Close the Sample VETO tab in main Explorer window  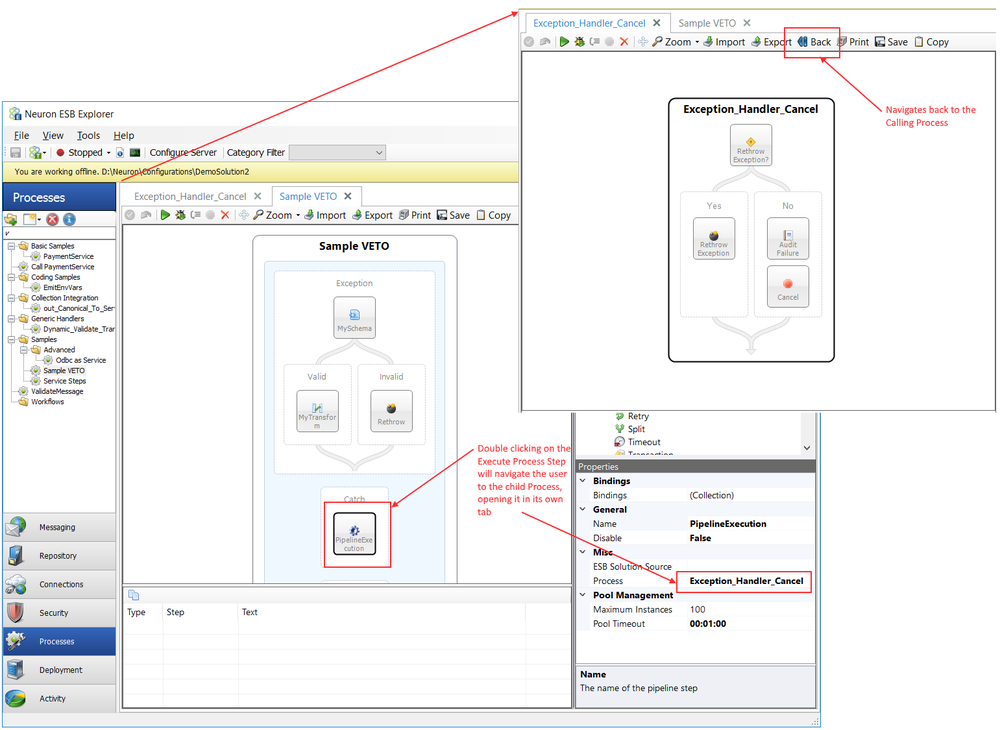point(348,196)
